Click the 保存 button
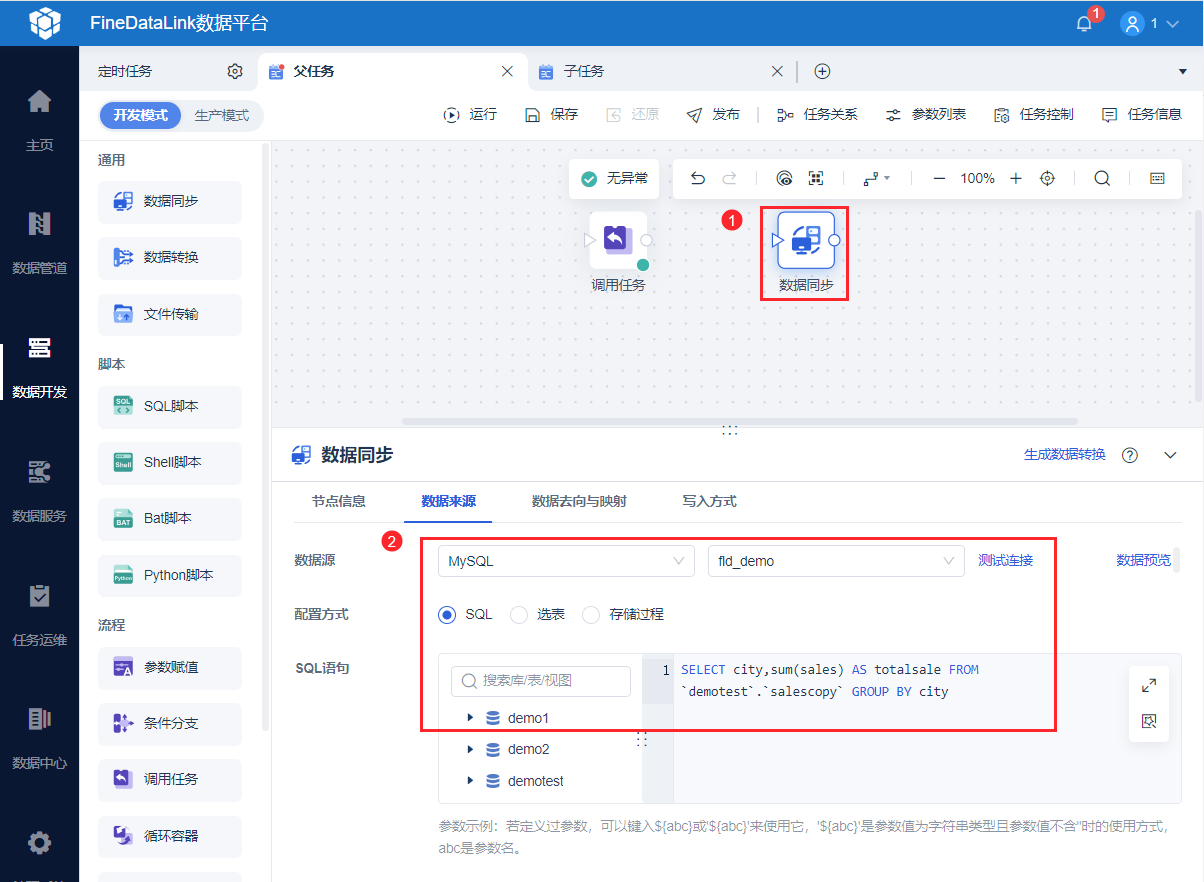The width and height of the screenshot is (1204, 882). click(551, 115)
